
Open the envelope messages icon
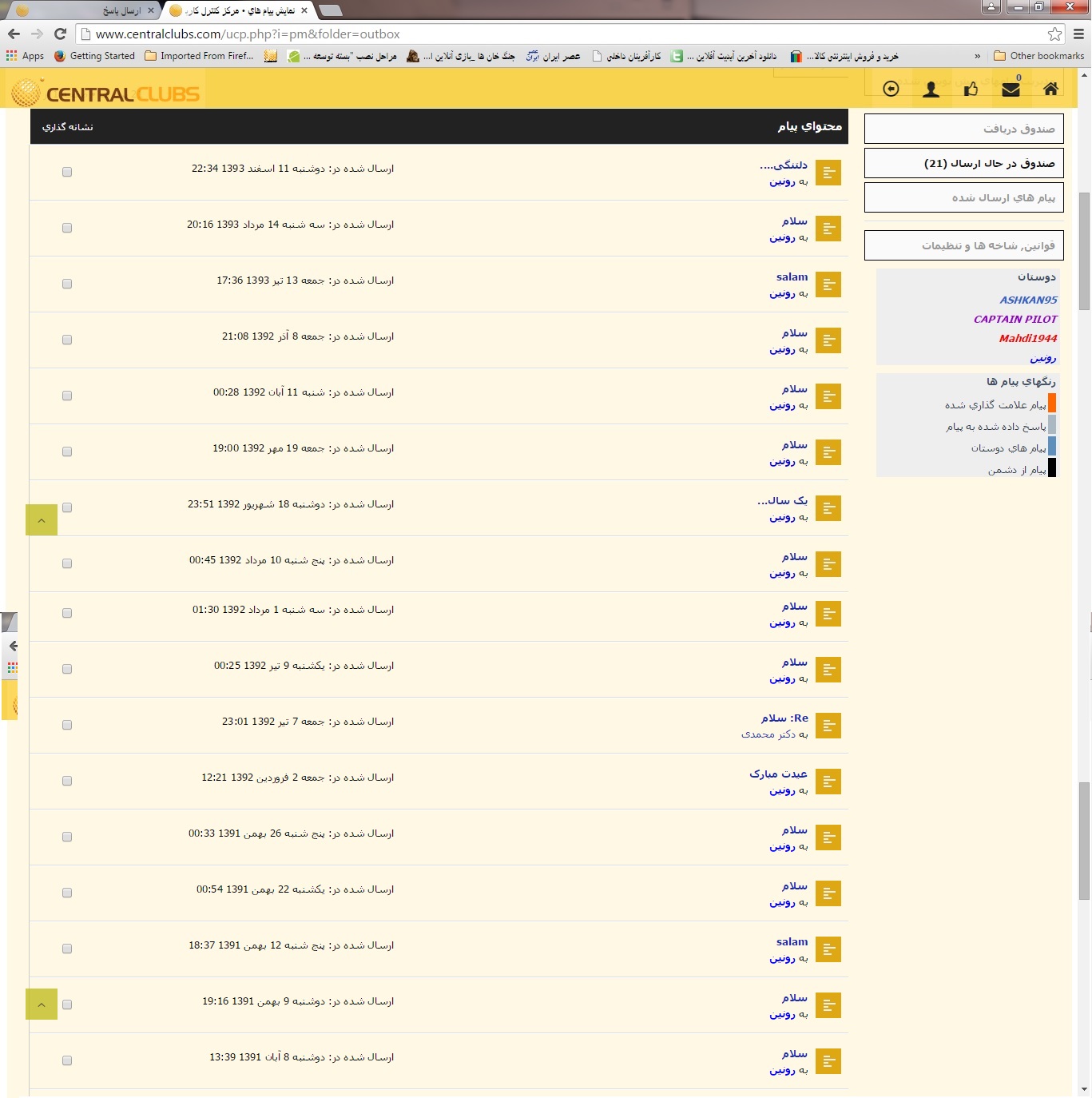(x=1011, y=89)
